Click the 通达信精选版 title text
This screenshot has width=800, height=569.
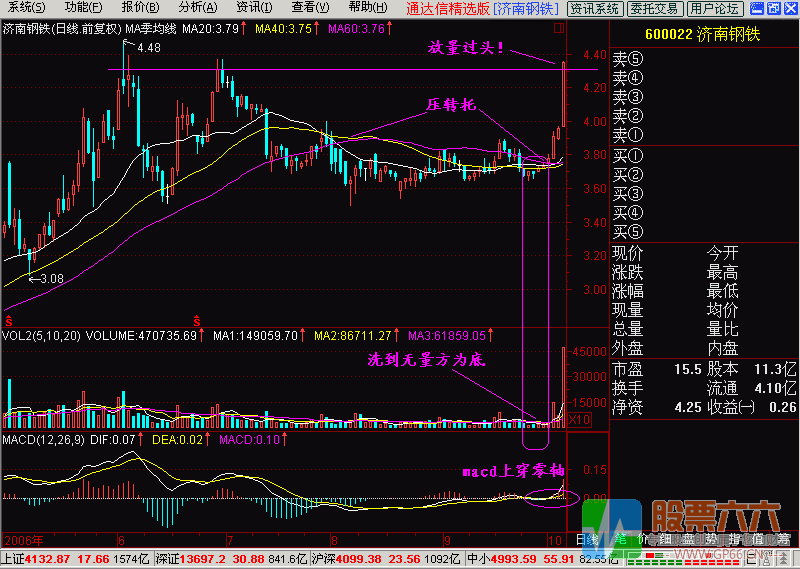click(x=448, y=9)
